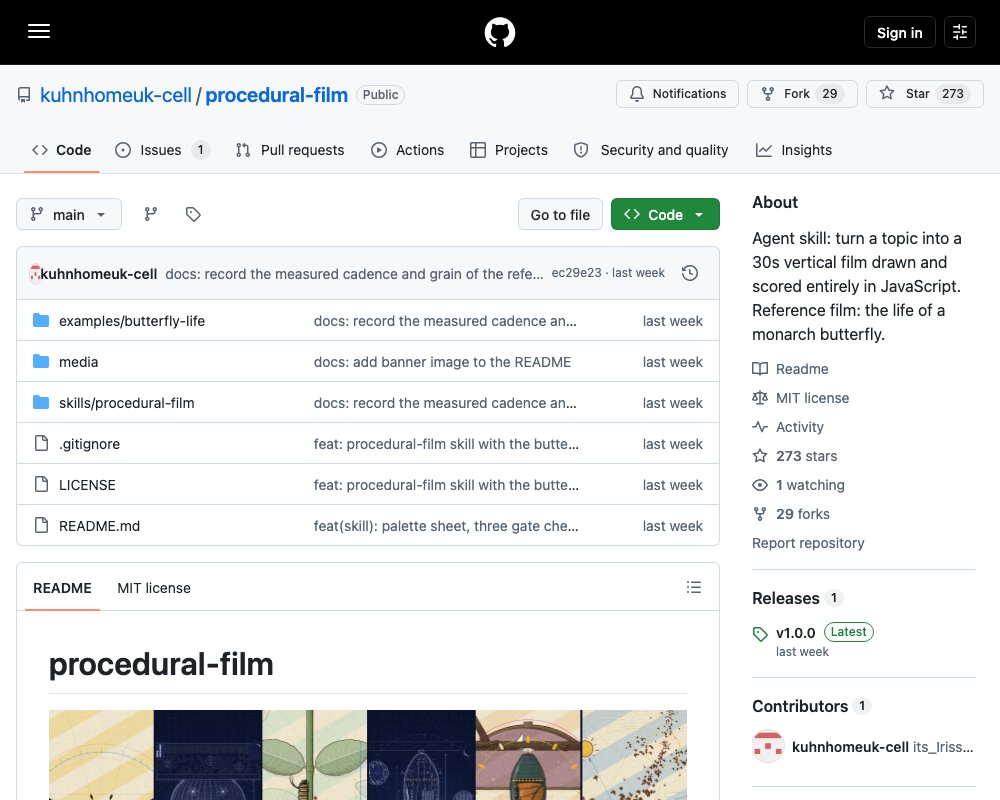Open the README banner image
This screenshot has height=800, width=1000.
click(x=368, y=755)
